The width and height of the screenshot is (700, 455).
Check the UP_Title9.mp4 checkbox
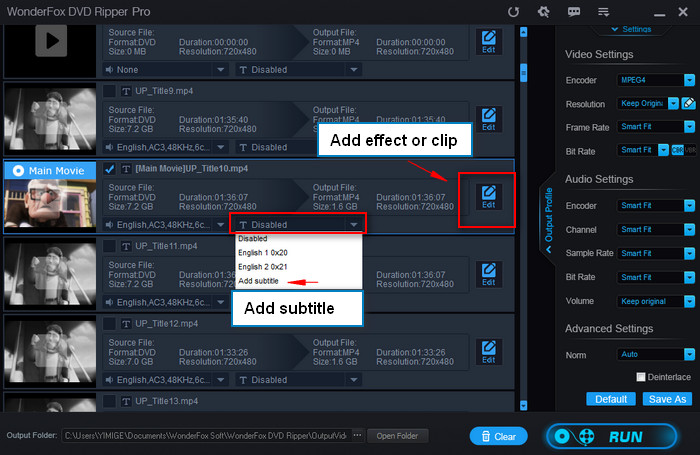coord(109,91)
